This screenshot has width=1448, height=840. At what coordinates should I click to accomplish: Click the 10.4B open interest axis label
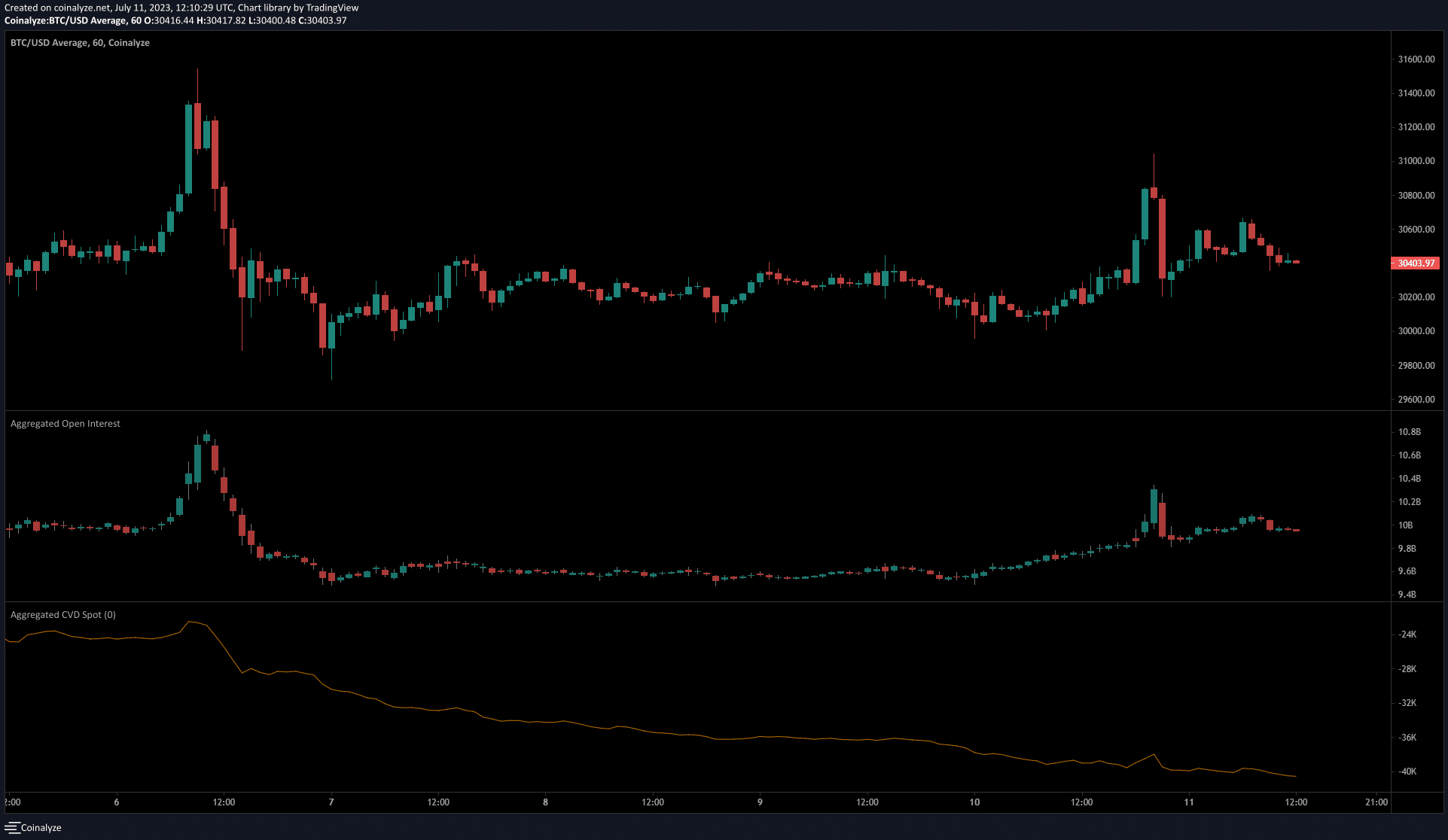click(1410, 479)
